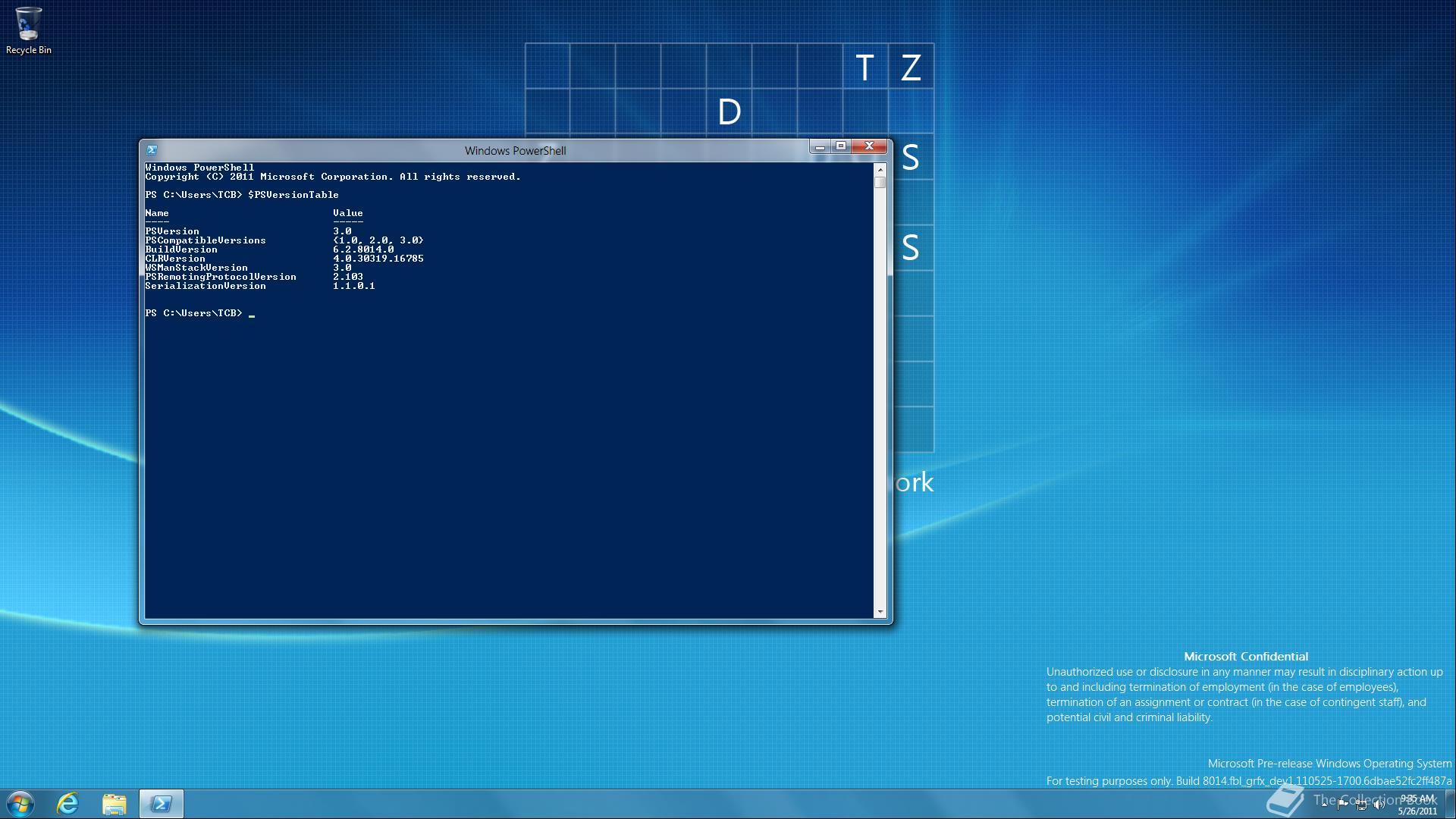This screenshot has width=1456, height=819.
Task: Minimize the Windows PowerShell window
Action: coord(820,146)
